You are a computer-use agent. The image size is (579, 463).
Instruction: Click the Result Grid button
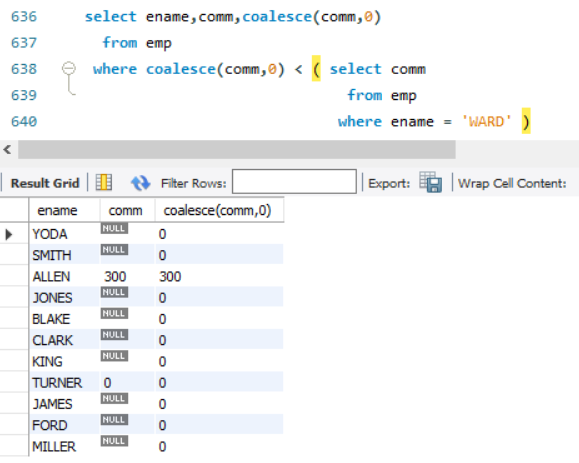(x=45, y=183)
